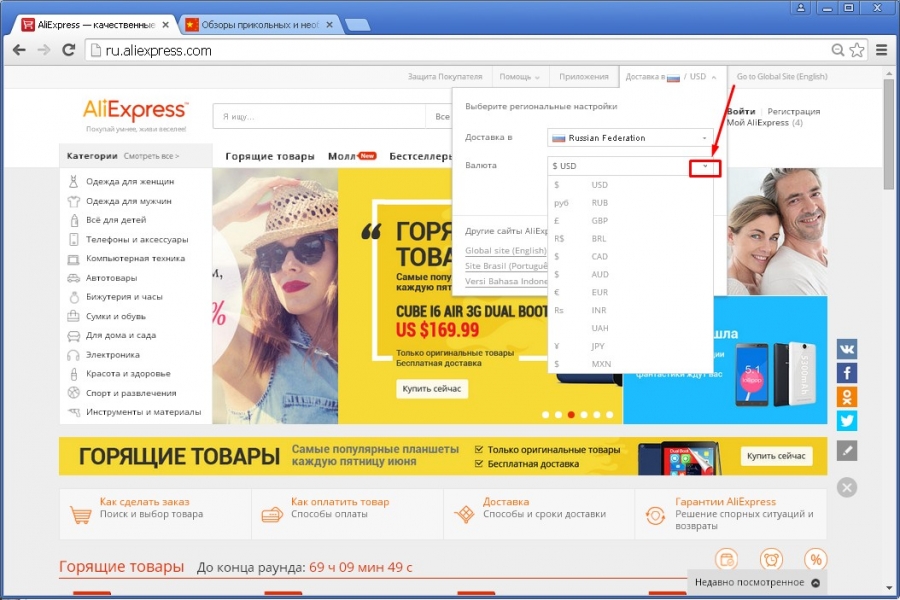Share via the Facebook icon

tap(847, 373)
